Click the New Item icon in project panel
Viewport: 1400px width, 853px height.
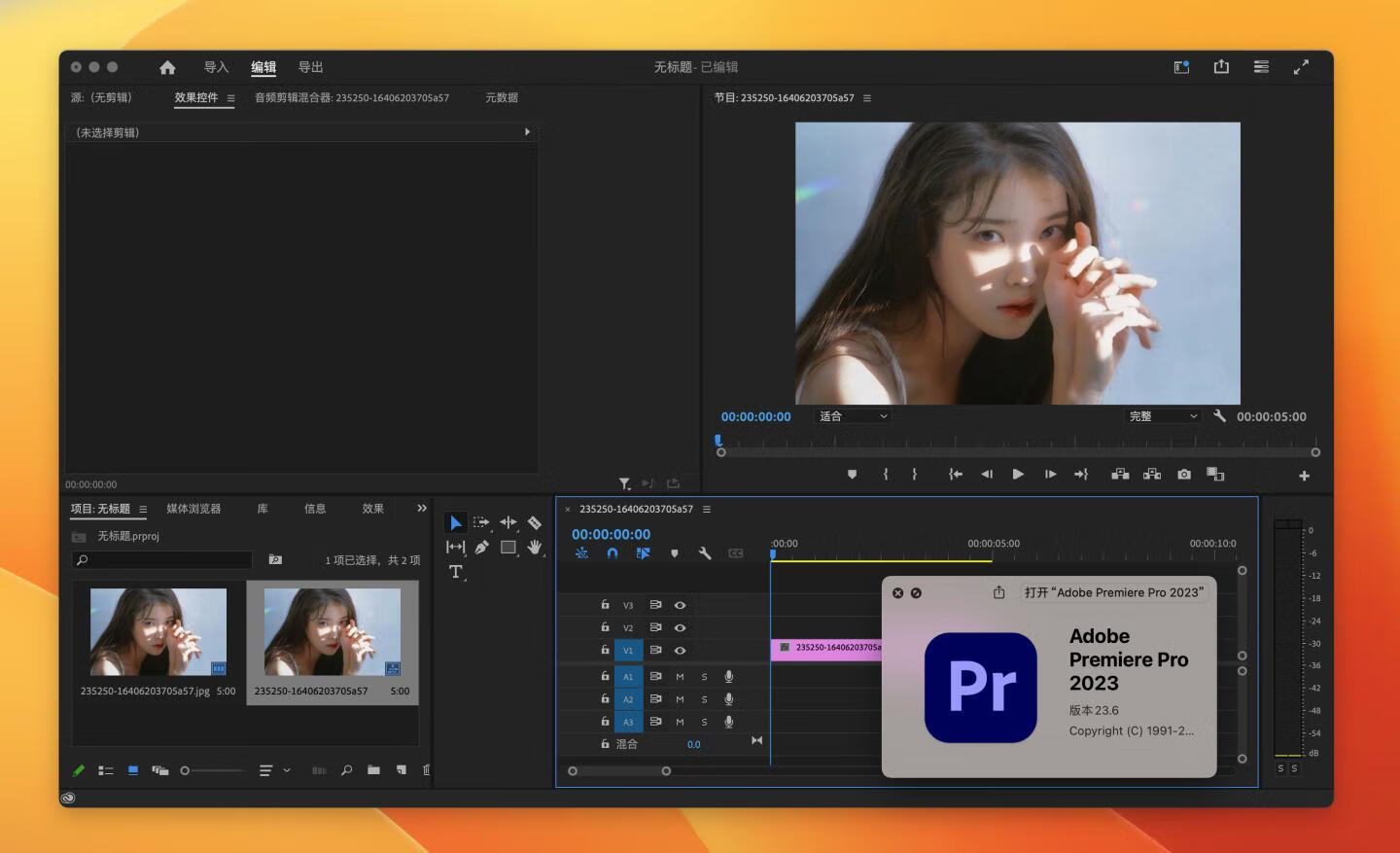click(401, 770)
